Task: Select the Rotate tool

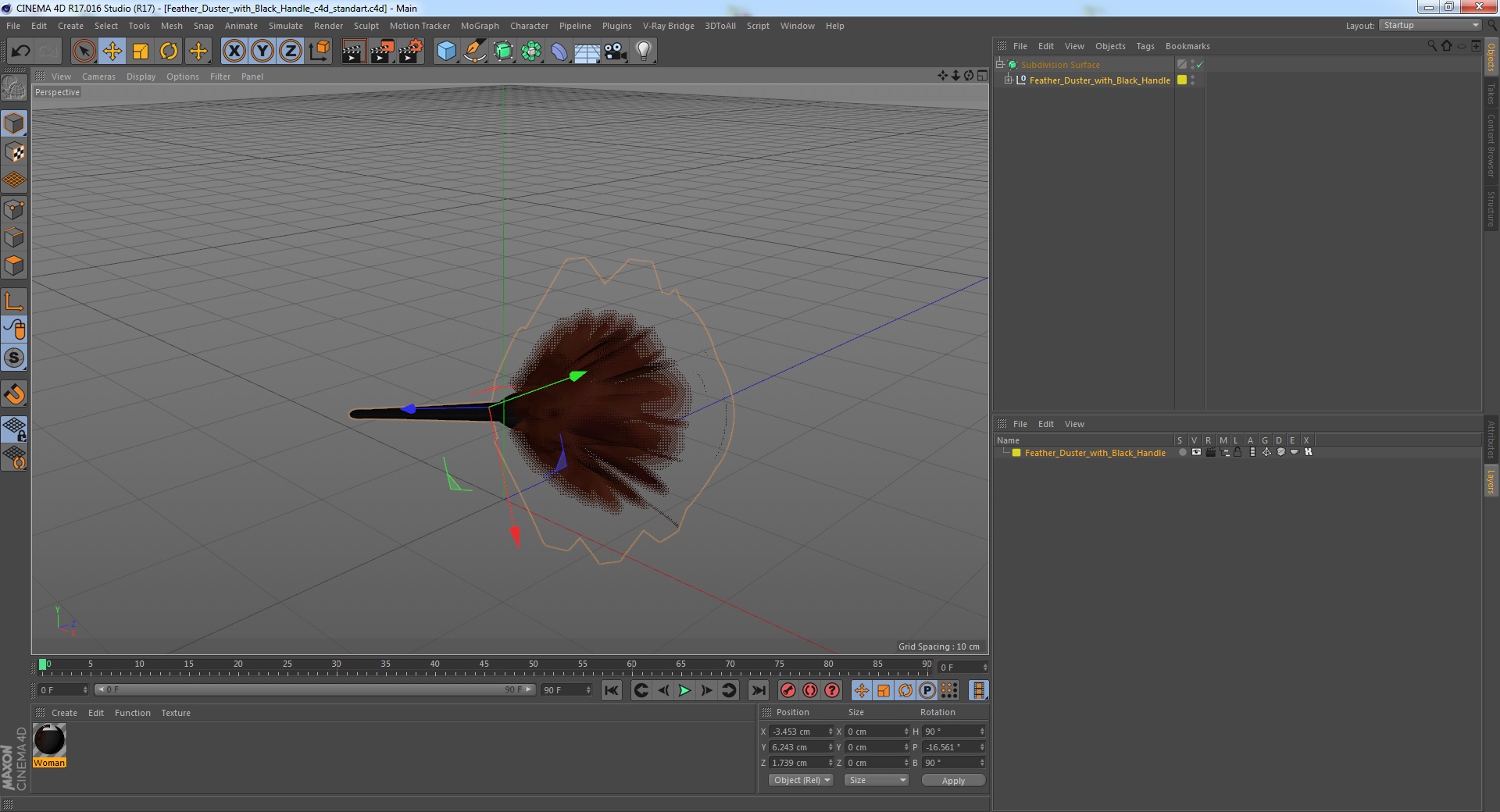Action: point(169,52)
